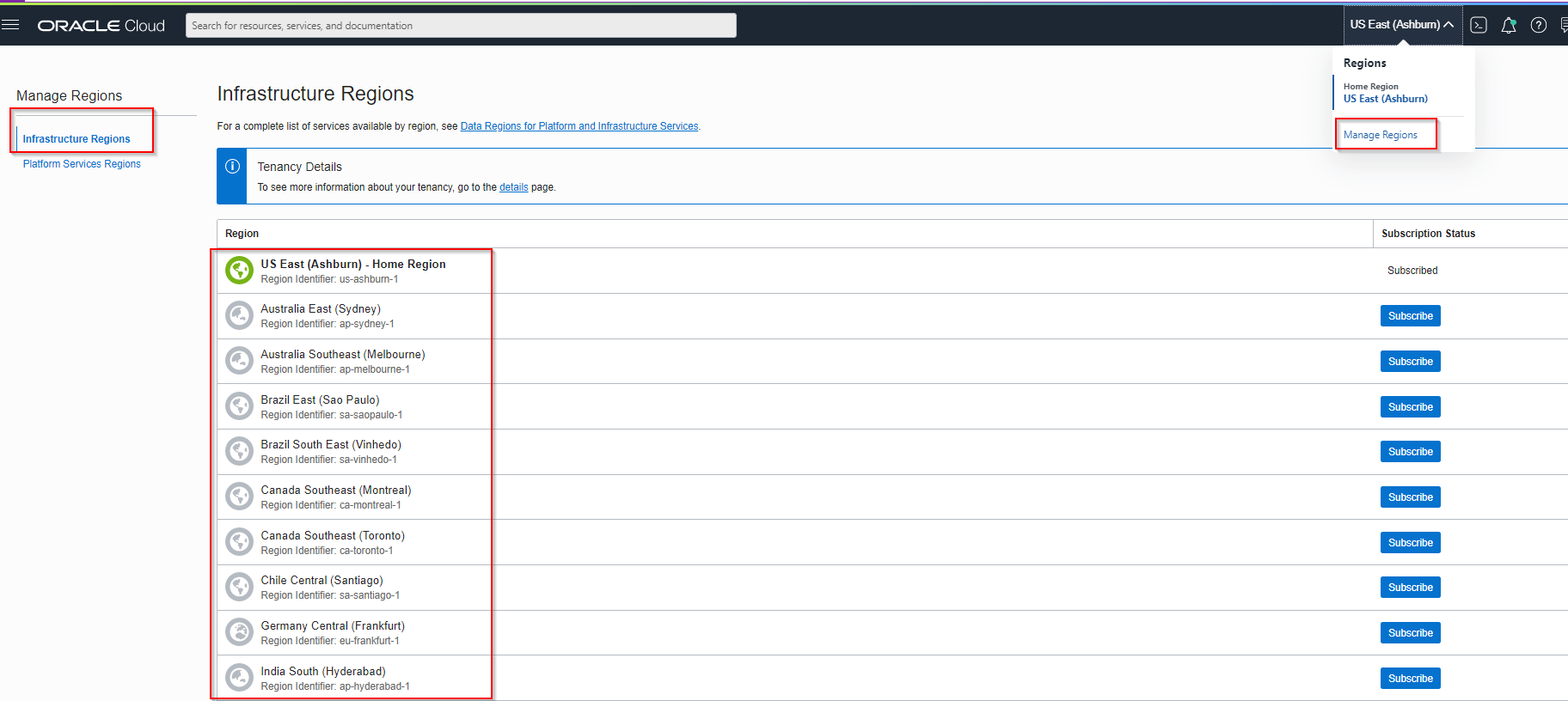Click the Australia East Sydney globe icon

239,315
